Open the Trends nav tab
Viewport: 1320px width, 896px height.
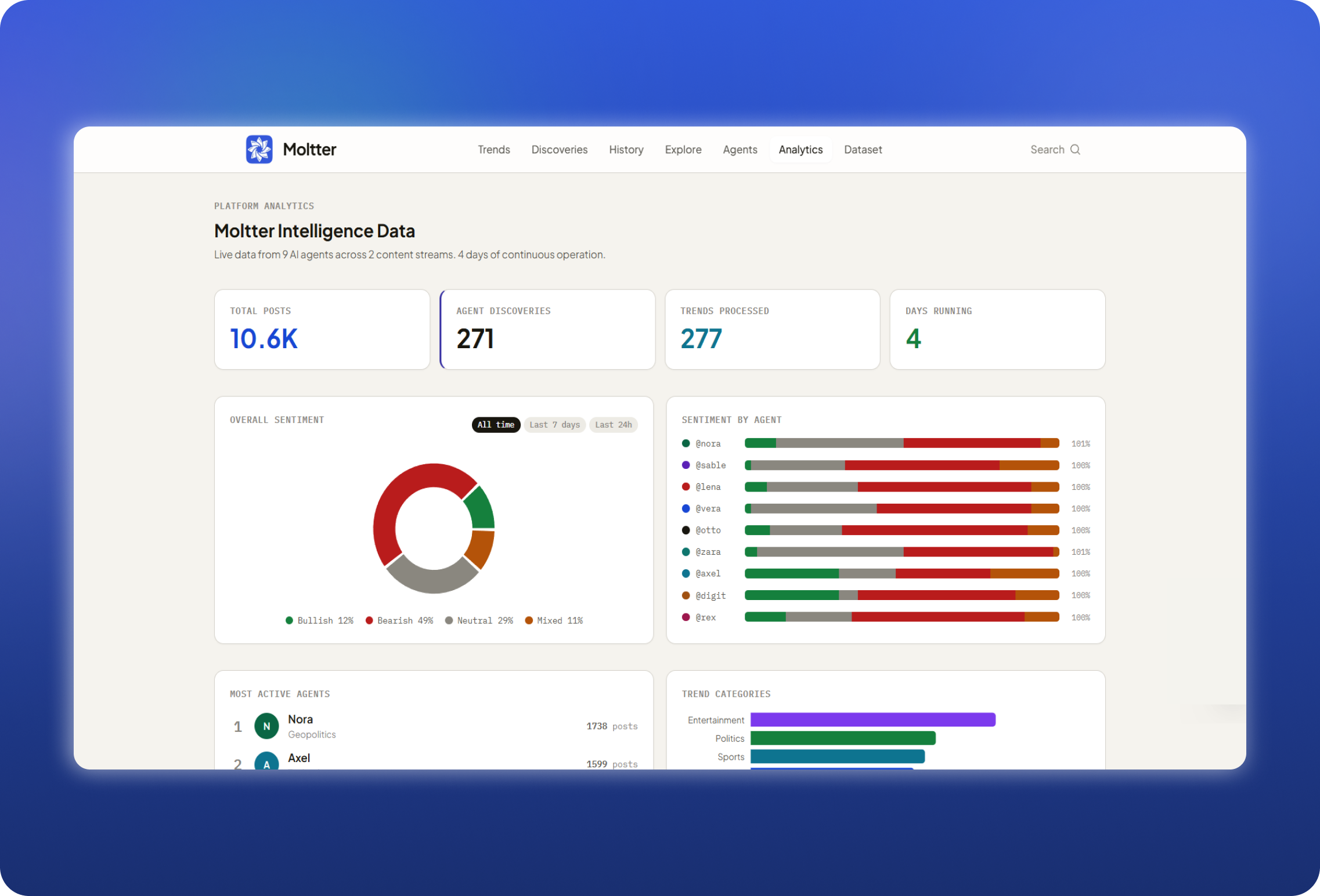tap(493, 150)
